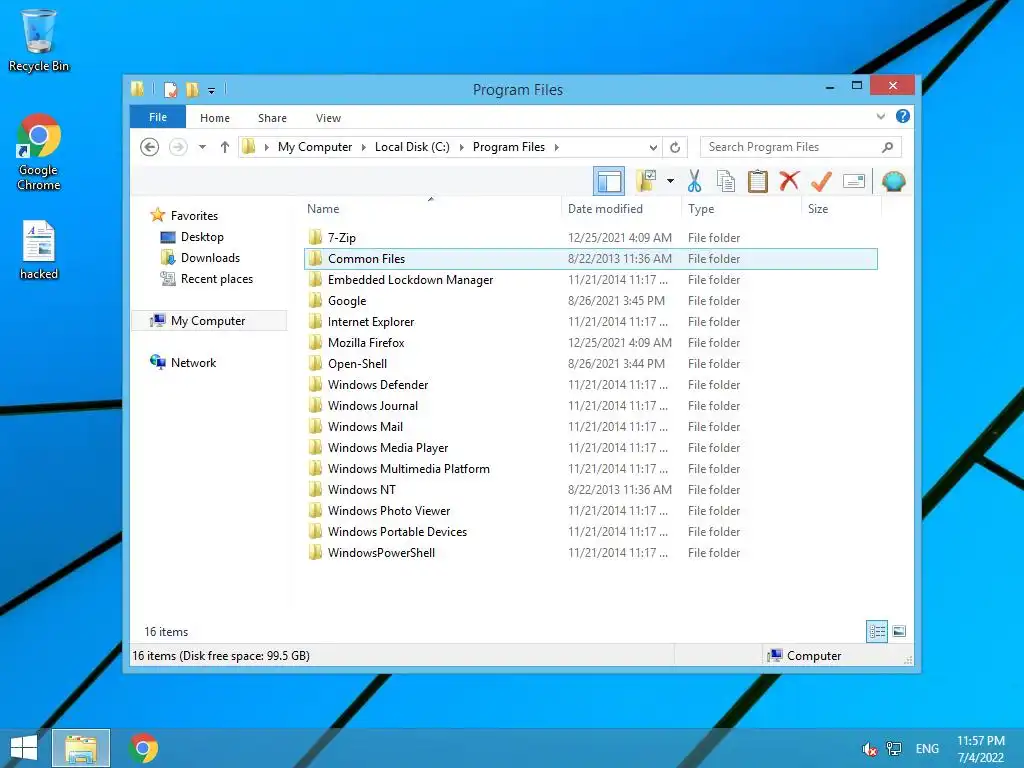The width and height of the screenshot is (1024, 768).
Task: Click the email envelope toolbar icon
Action: 854,182
